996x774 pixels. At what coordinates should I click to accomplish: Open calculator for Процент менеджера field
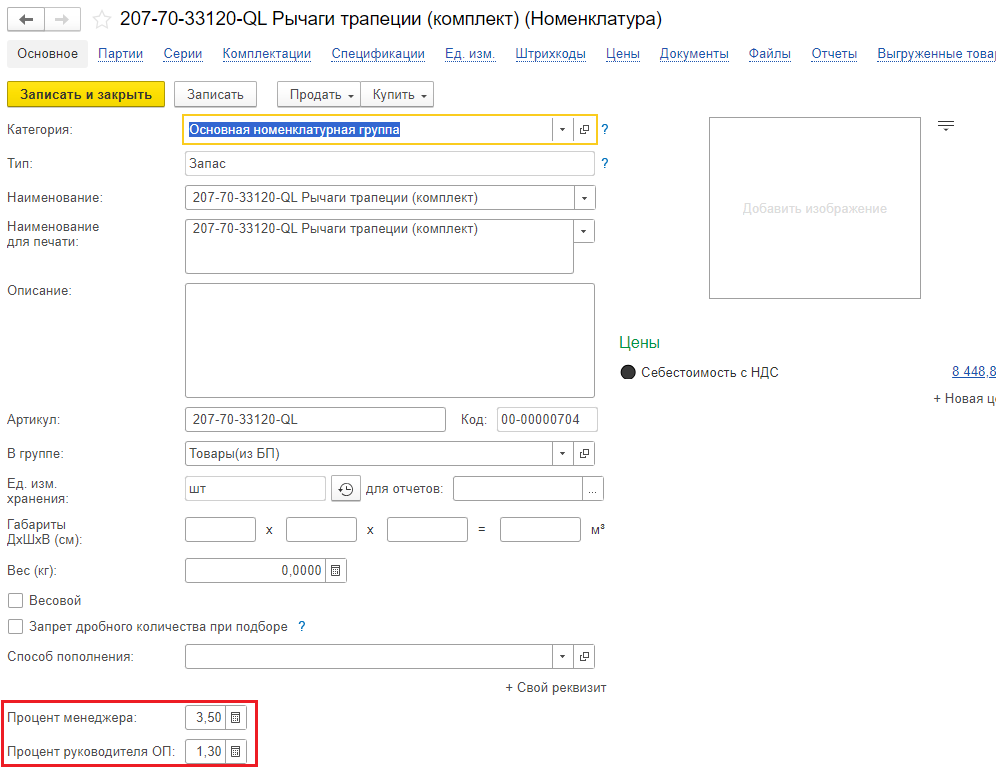[x=235, y=717]
